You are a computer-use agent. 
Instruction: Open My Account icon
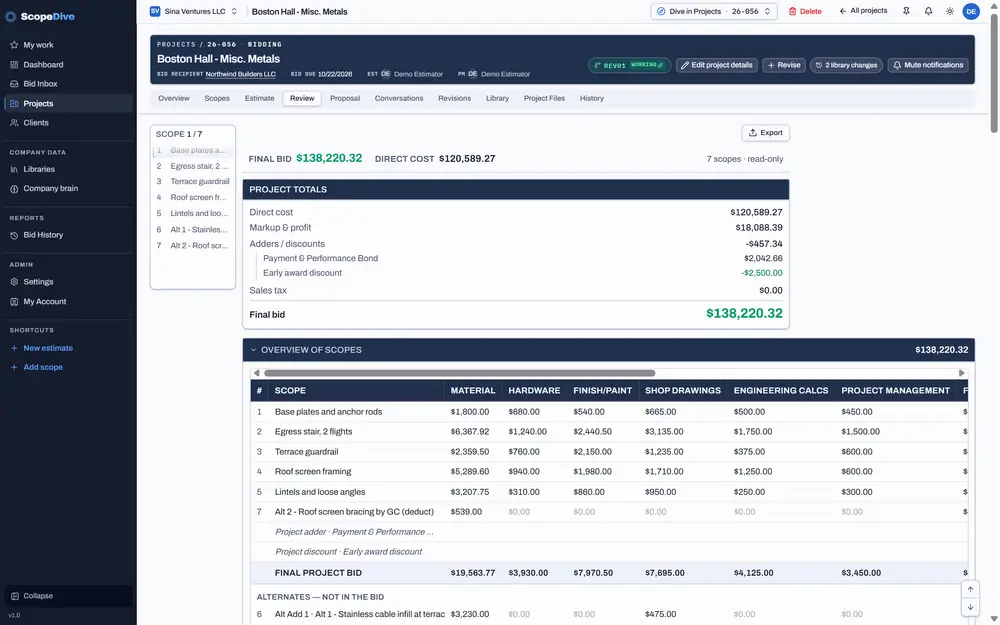coord(14,302)
